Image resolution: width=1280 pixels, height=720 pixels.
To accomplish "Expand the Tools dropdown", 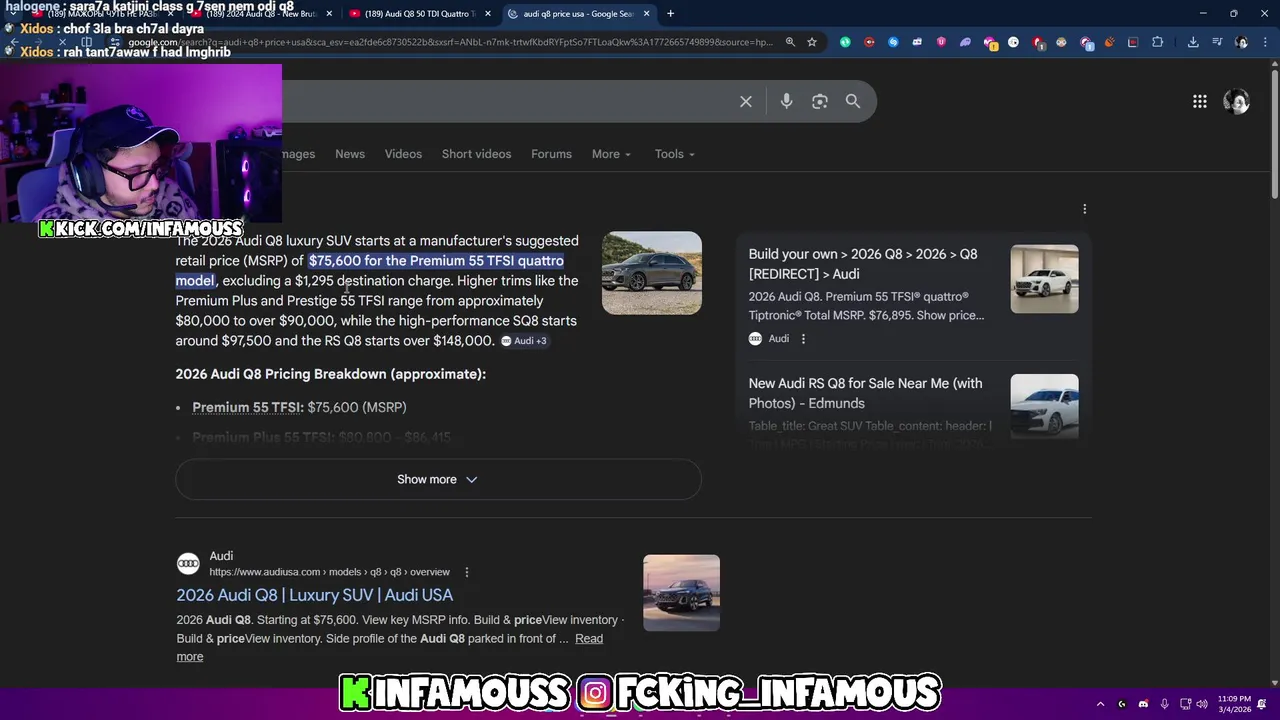I will [x=675, y=154].
